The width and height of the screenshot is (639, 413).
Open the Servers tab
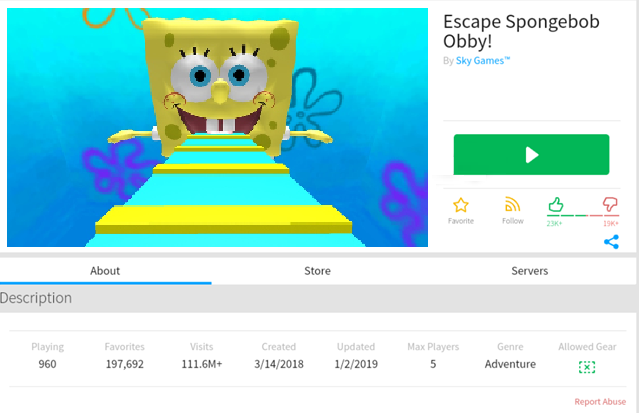coord(530,271)
